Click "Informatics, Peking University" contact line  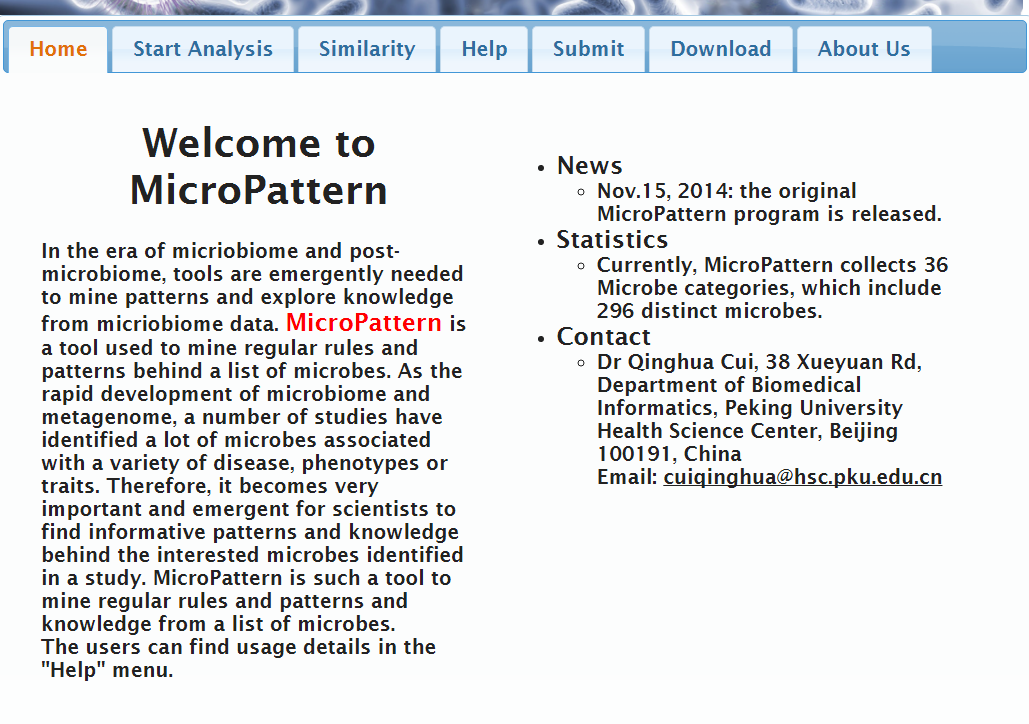(x=750, y=408)
